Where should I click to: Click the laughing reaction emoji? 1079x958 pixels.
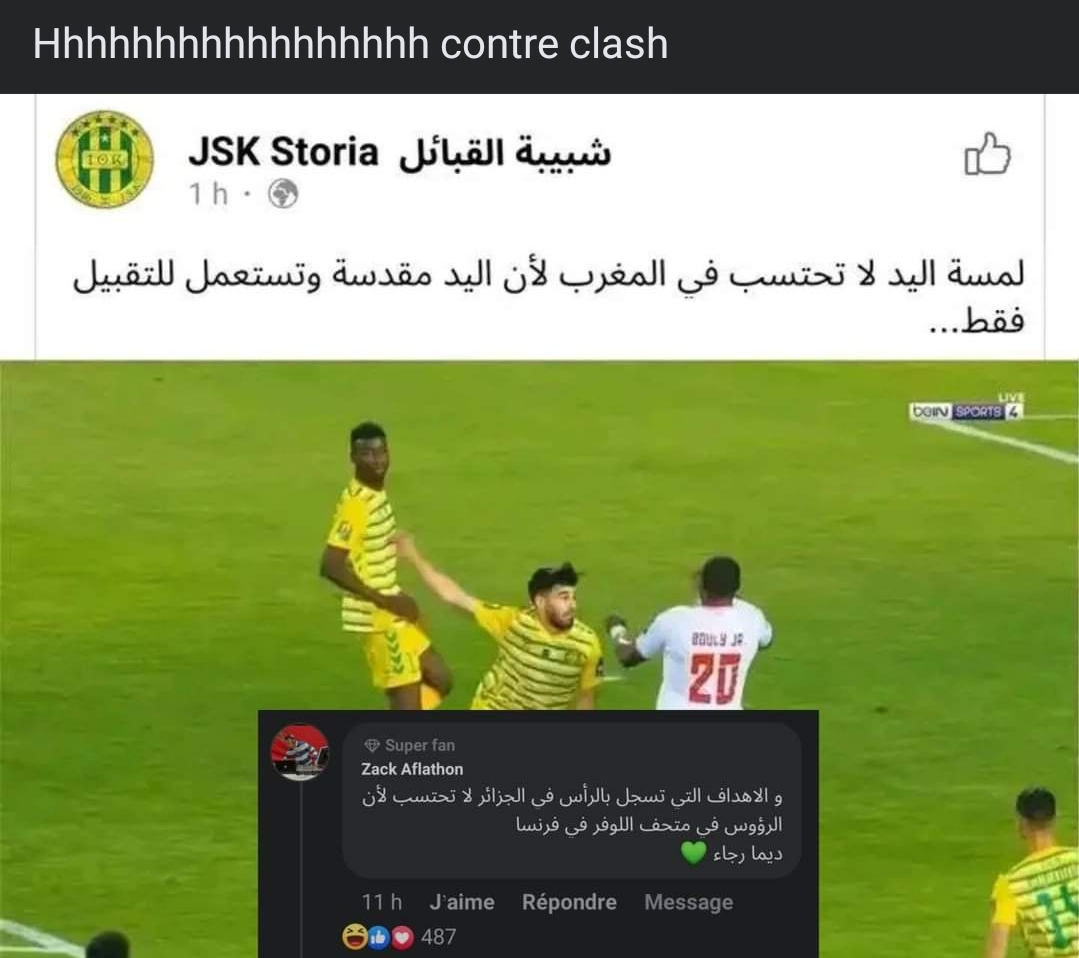pyautogui.click(x=354, y=937)
